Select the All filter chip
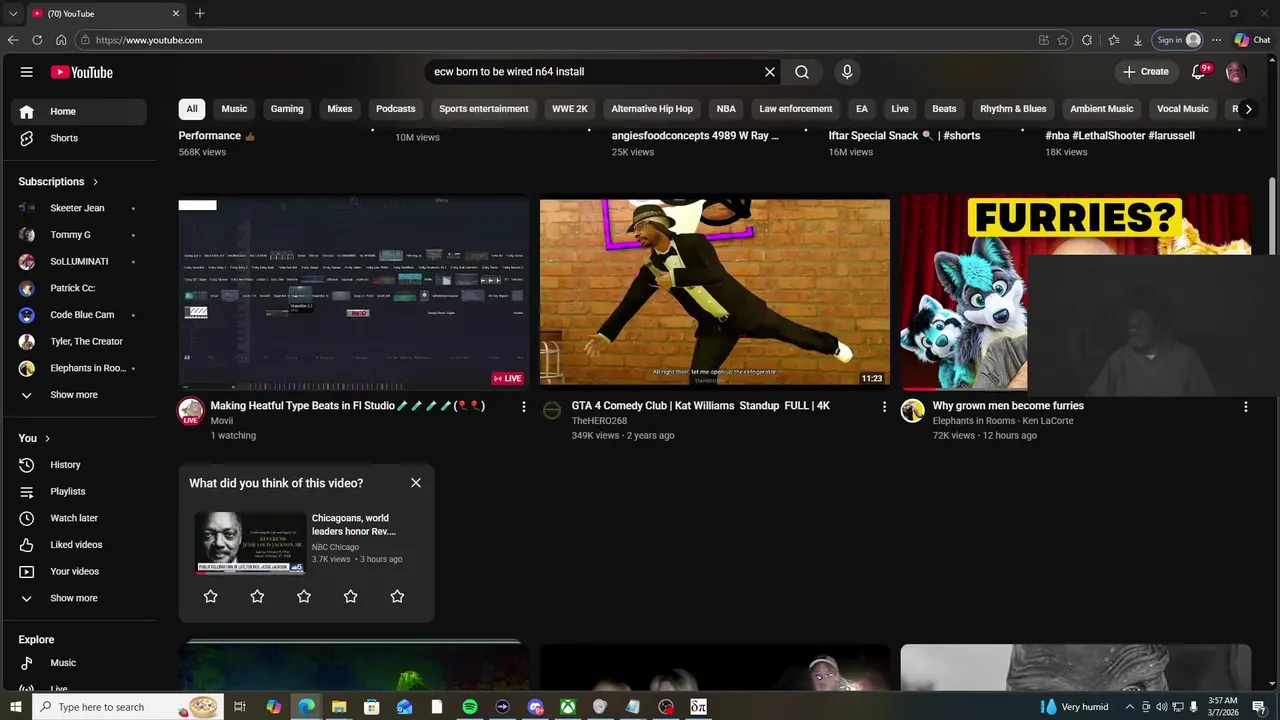 pos(192,109)
